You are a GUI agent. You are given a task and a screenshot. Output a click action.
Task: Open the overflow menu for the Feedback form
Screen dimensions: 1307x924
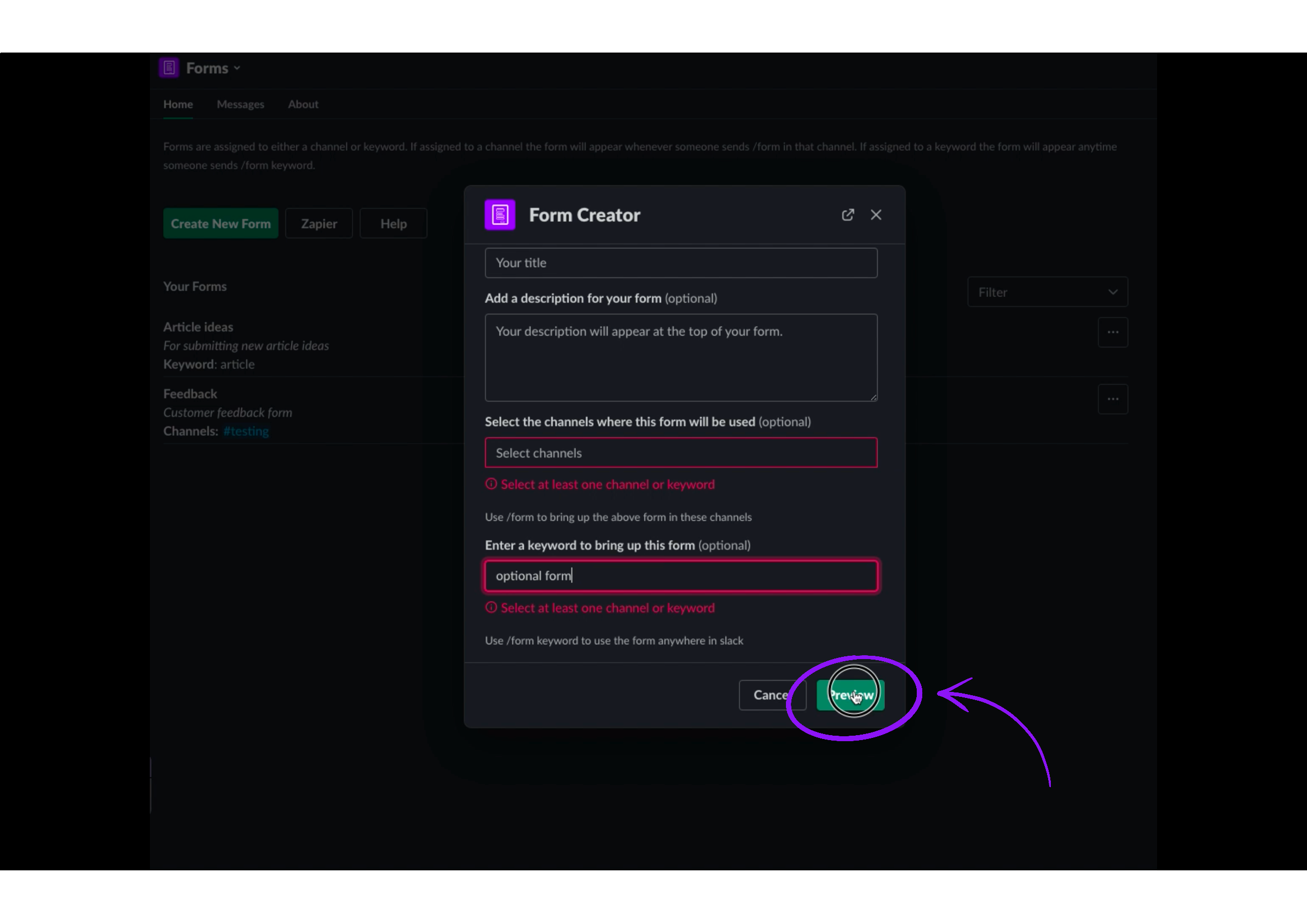coord(1113,399)
